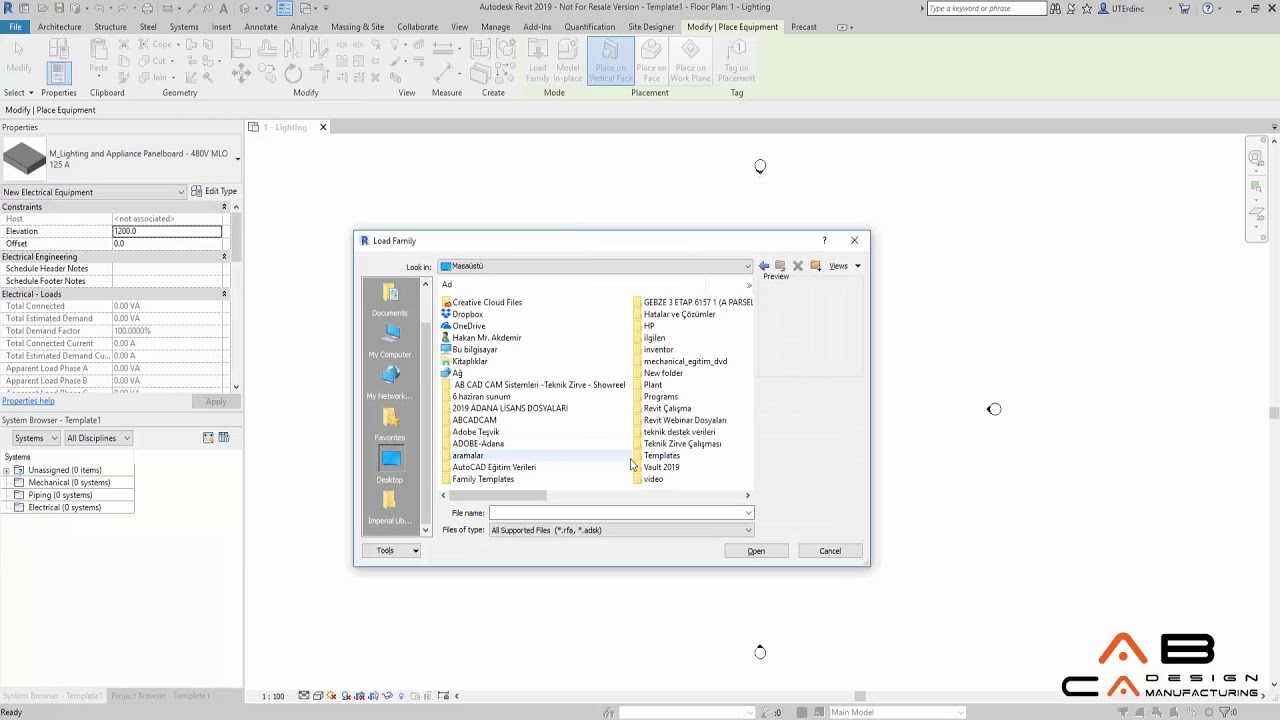The width and height of the screenshot is (1280, 720).
Task: Click the print icon in quick access toolbar
Action: pos(147,8)
